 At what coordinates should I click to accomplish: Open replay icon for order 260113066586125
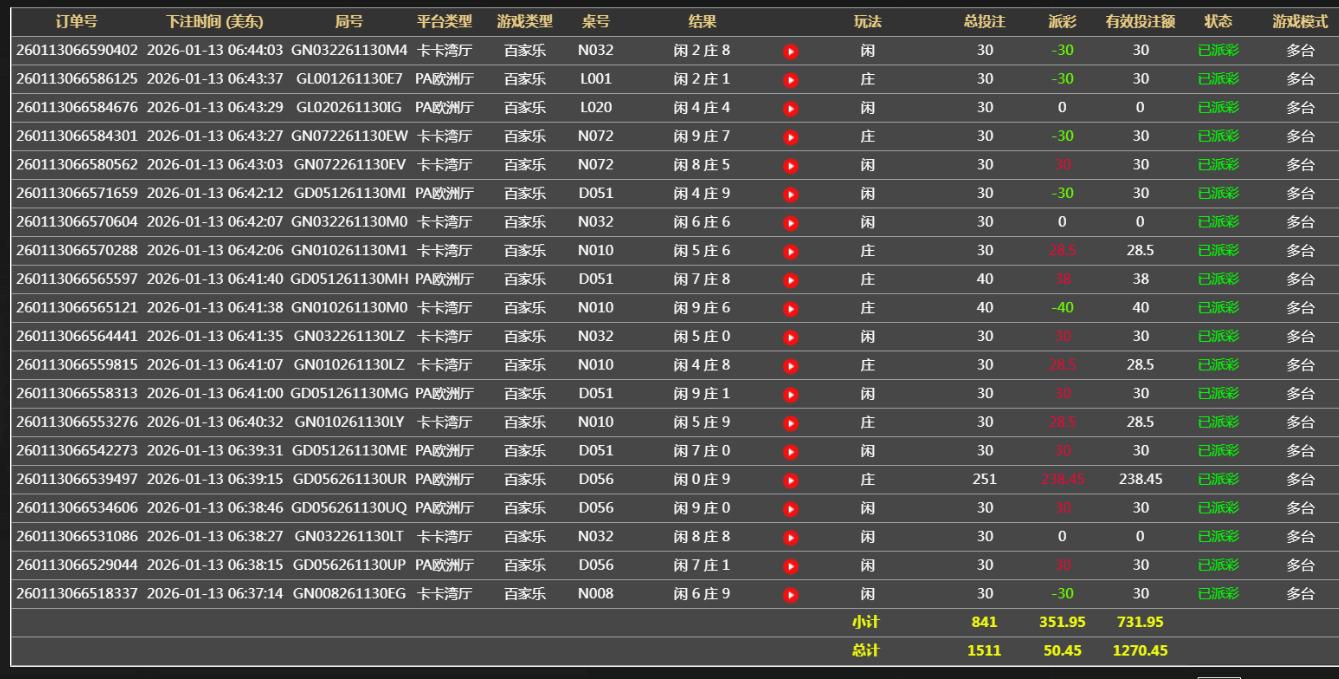791,79
